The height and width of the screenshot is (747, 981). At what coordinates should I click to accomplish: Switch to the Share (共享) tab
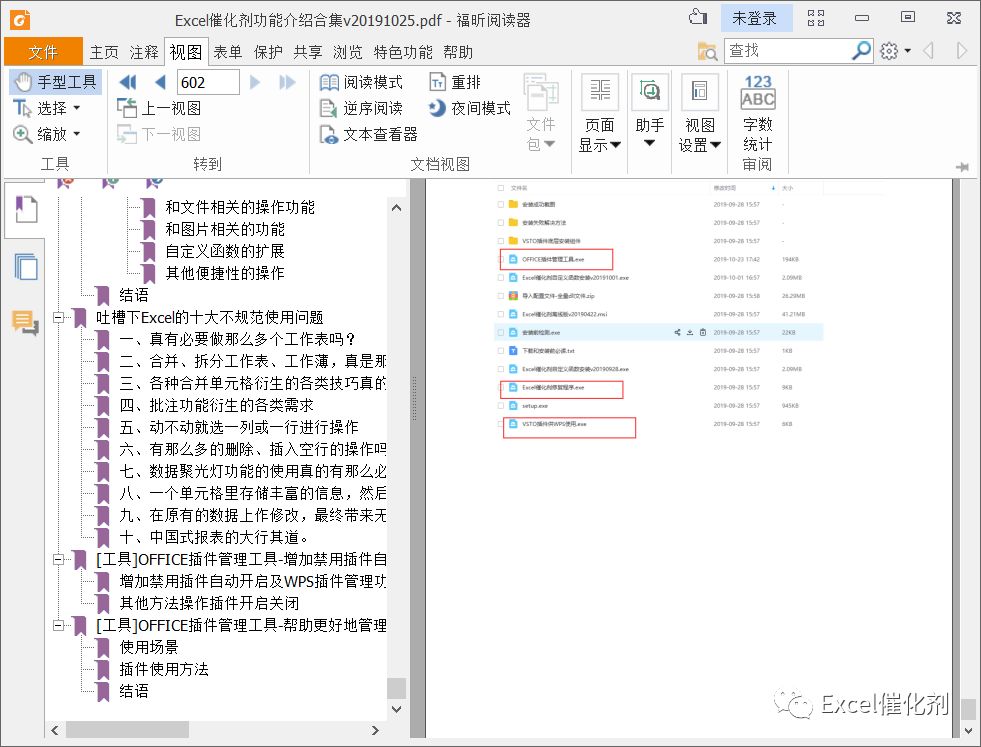[308, 52]
